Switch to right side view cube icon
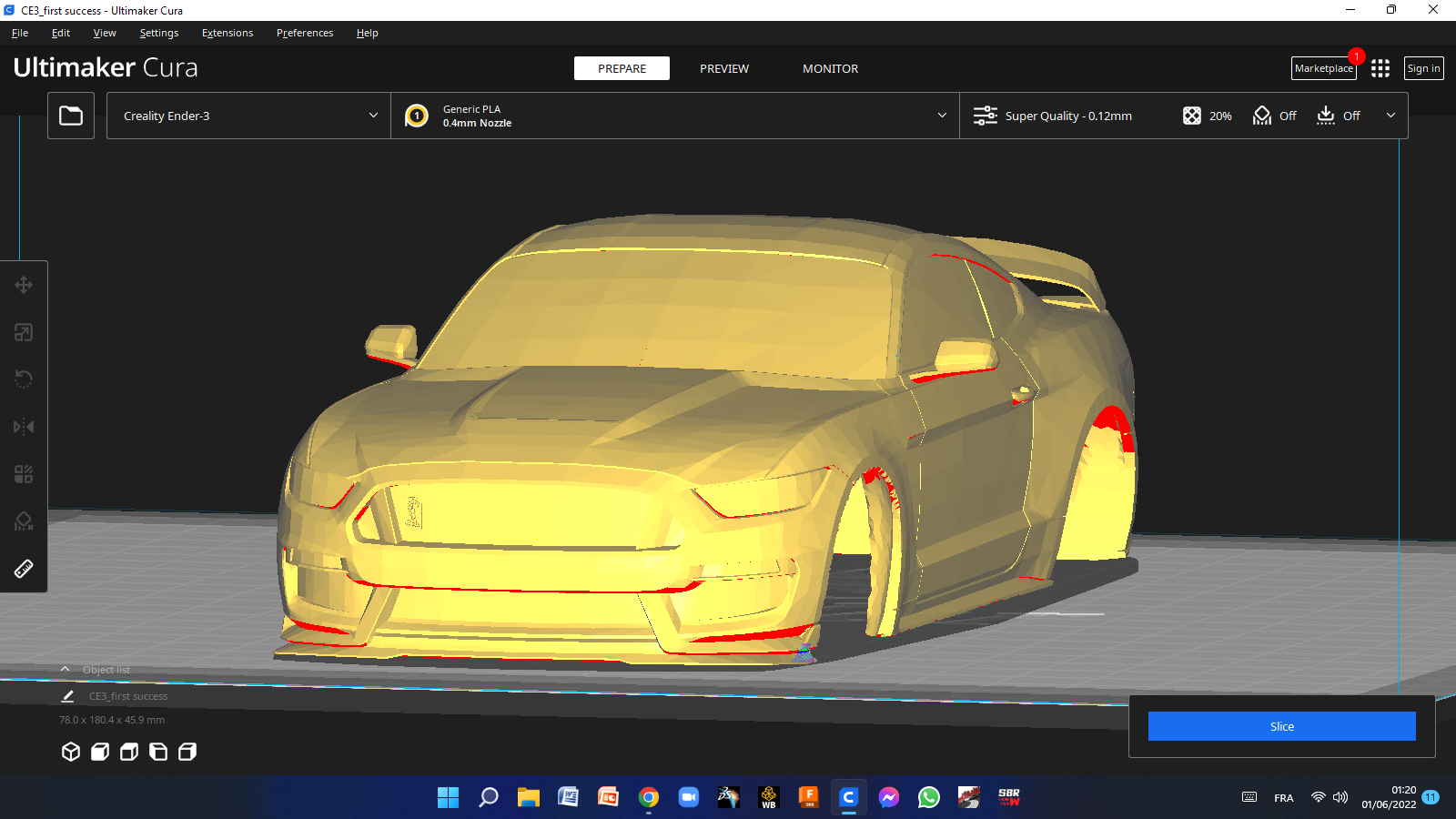 pyautogui.click(x=187, y=752)
